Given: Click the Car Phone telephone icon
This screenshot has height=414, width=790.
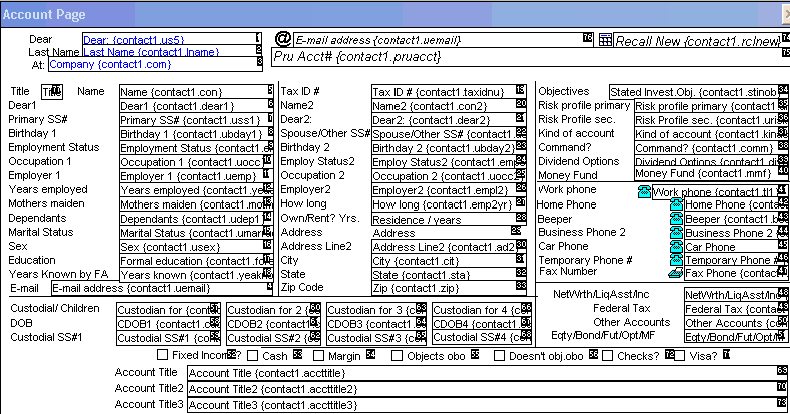Looking at the screenshot, I should click(676, 246).
